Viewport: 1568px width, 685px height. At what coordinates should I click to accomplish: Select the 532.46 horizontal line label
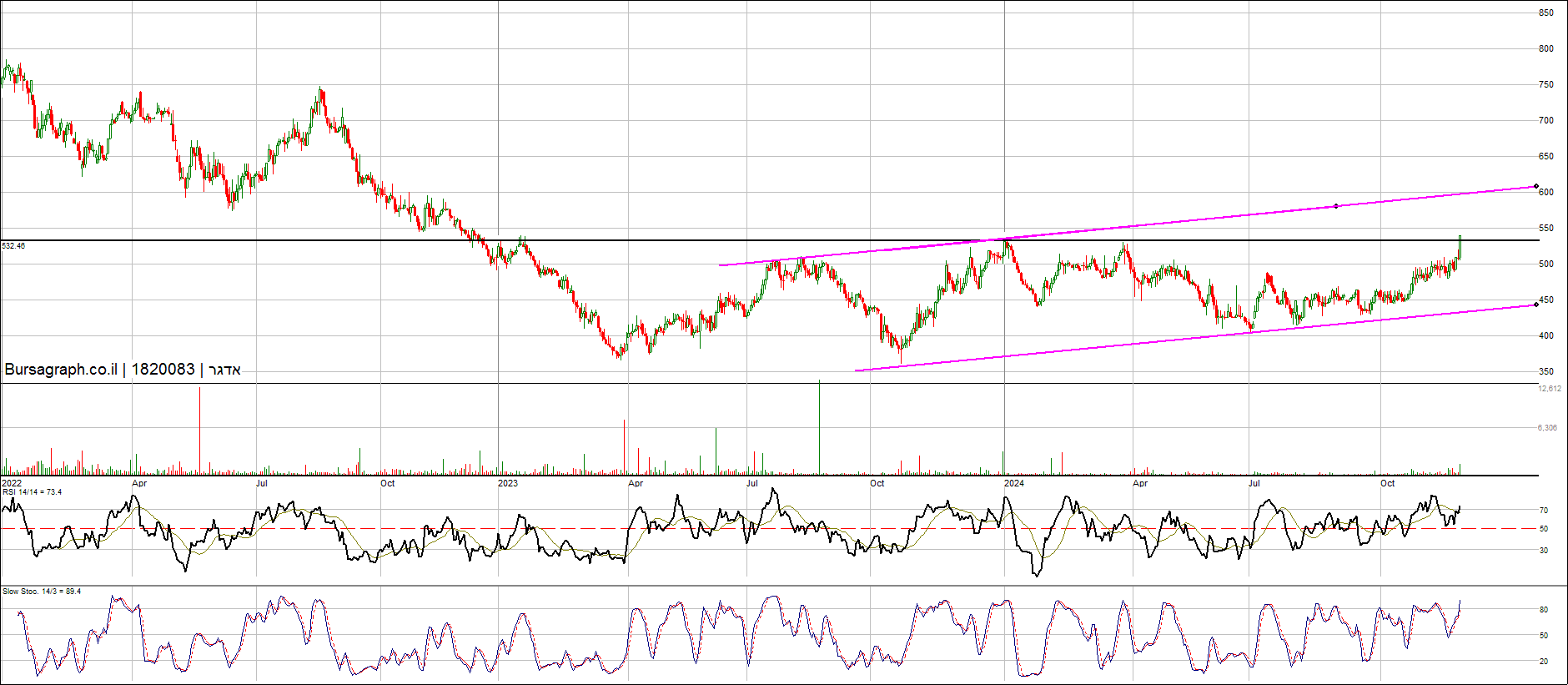[13, 246]
